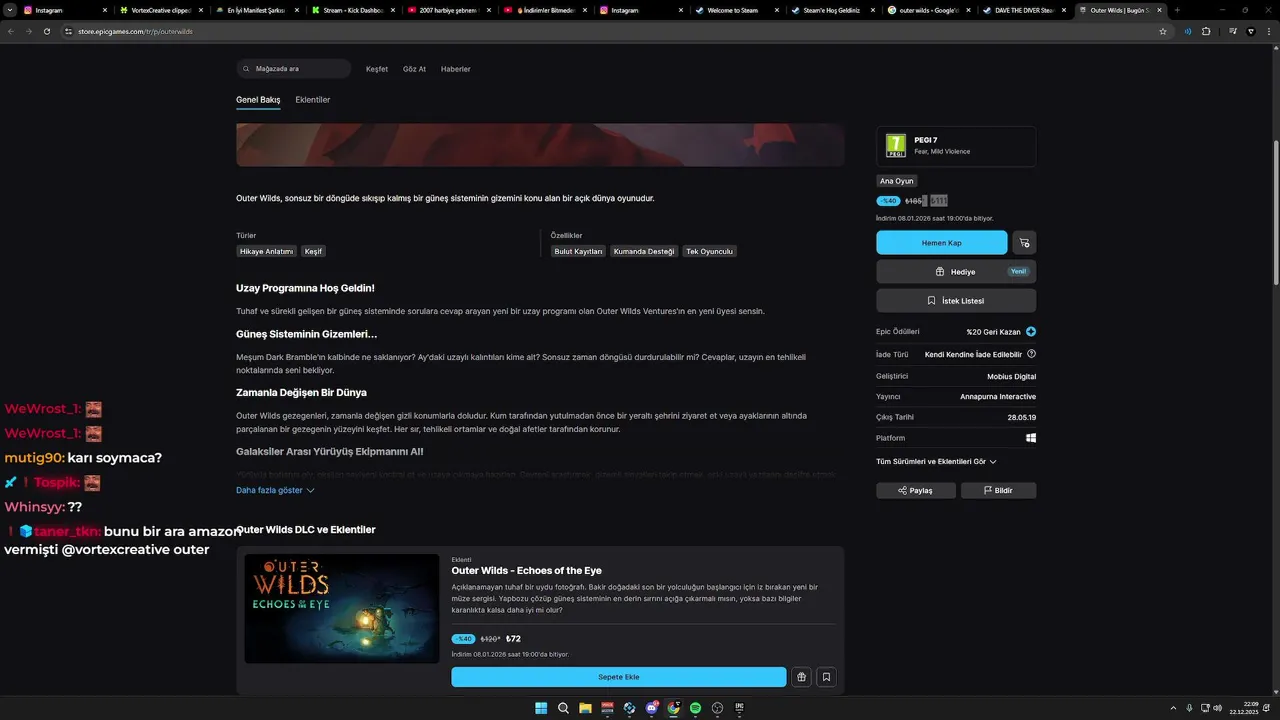
Task: Click the Hemen Kap button
Action: pyautogui.click(x=942, y=243)
